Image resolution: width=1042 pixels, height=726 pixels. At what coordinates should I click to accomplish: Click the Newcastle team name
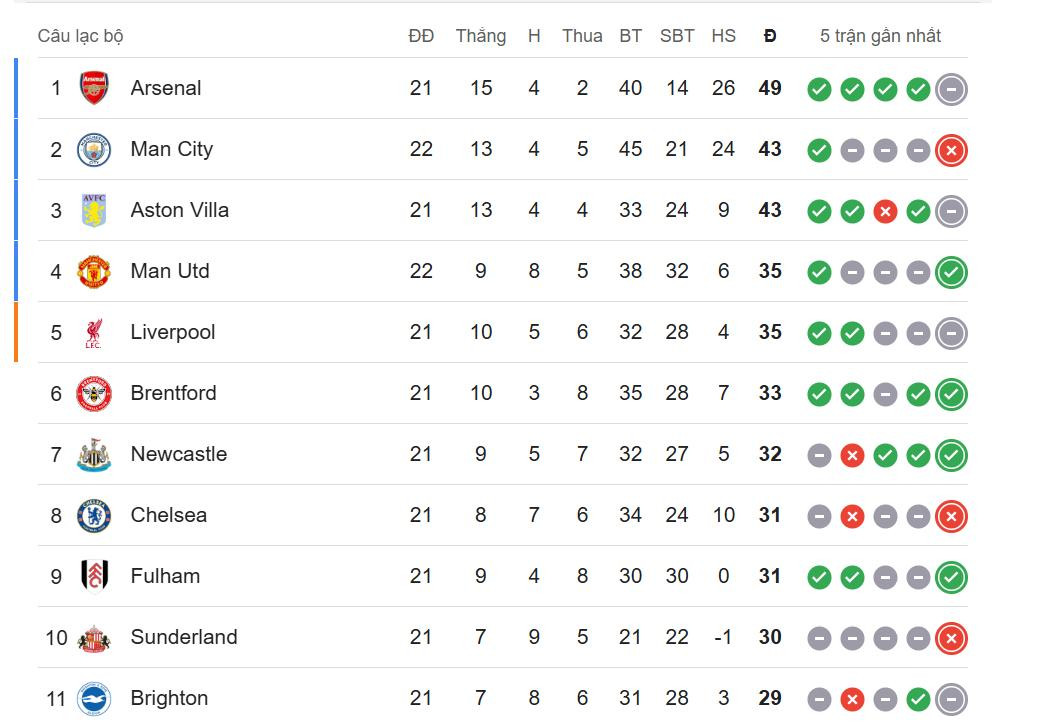pyautogui.click(x=179, y=454)
